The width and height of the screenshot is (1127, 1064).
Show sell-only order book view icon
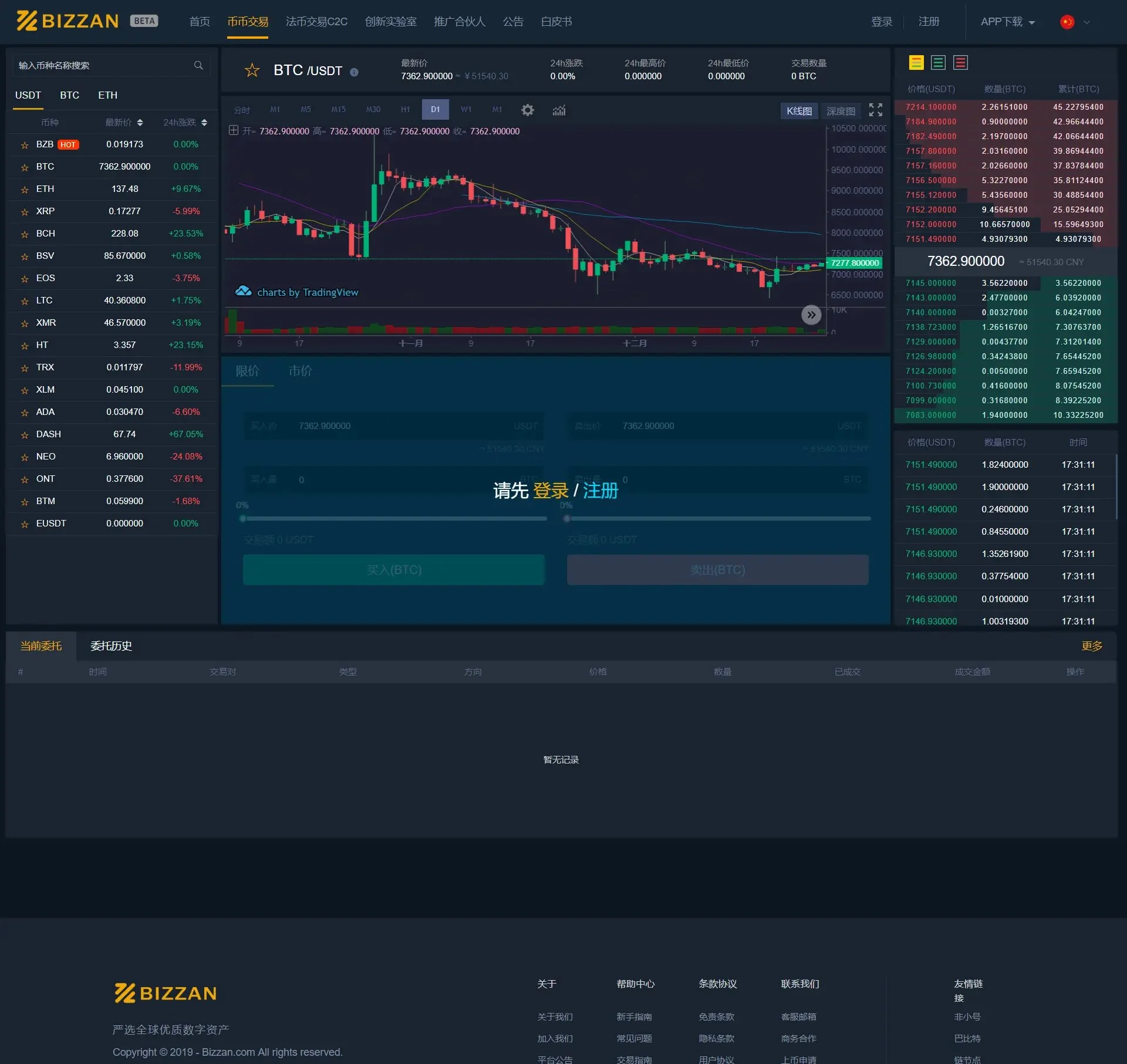960,62
